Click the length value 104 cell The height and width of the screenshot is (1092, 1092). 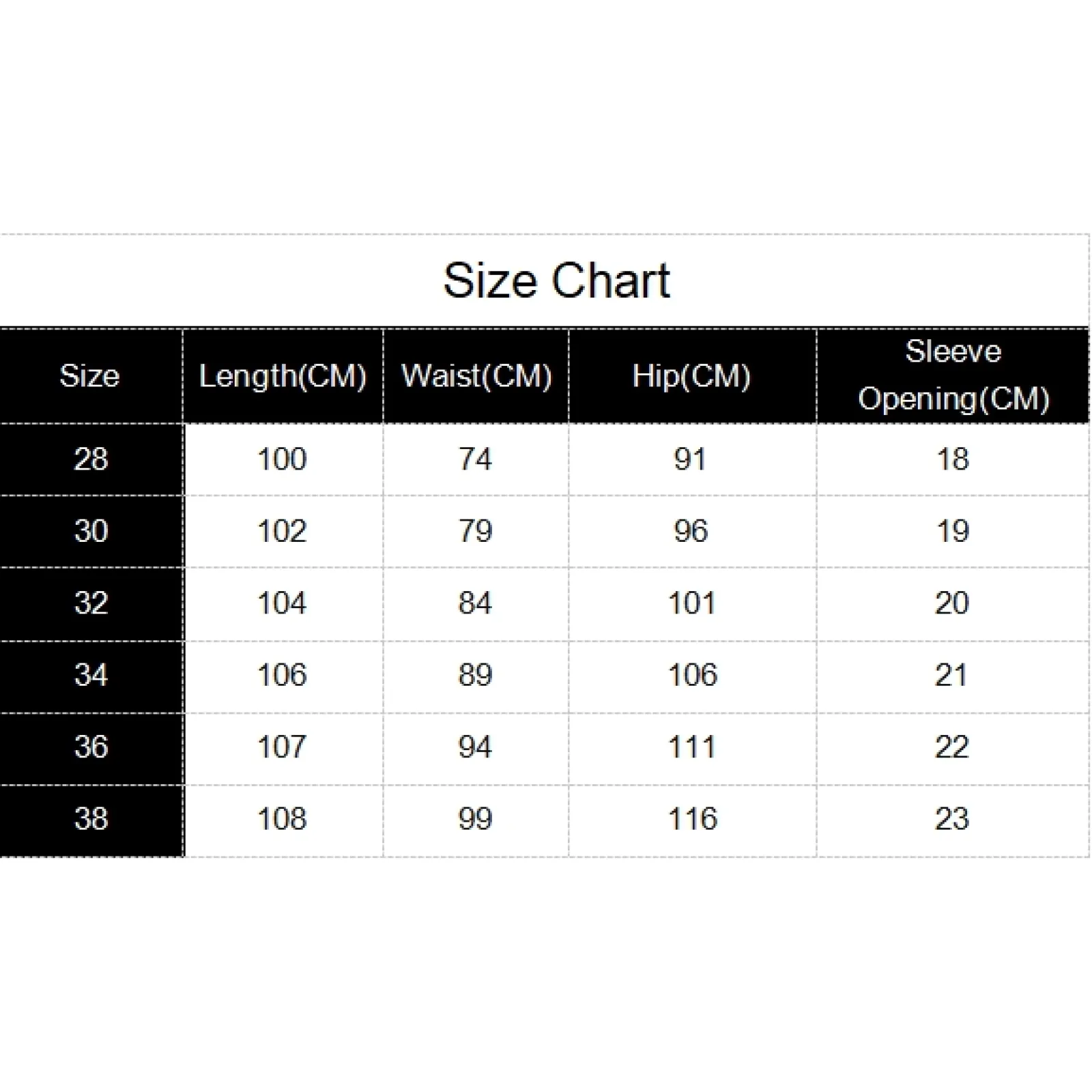[x=282, y=603]
